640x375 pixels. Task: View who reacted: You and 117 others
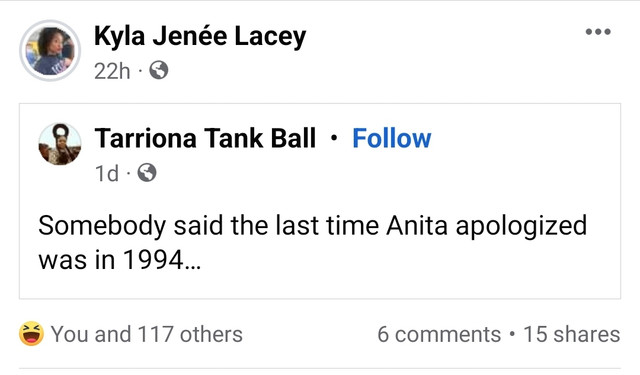tap(147, 334)
